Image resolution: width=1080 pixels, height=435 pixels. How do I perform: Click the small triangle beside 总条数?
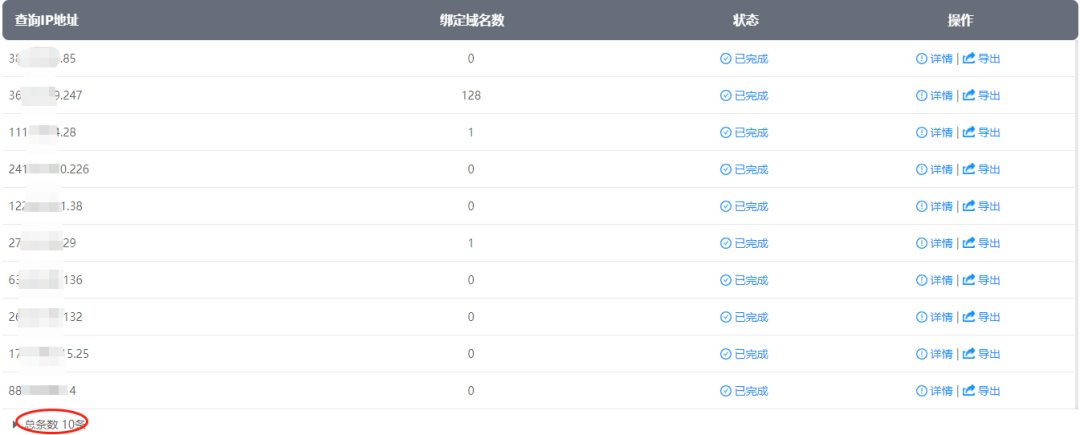click(x=16, y=424)
